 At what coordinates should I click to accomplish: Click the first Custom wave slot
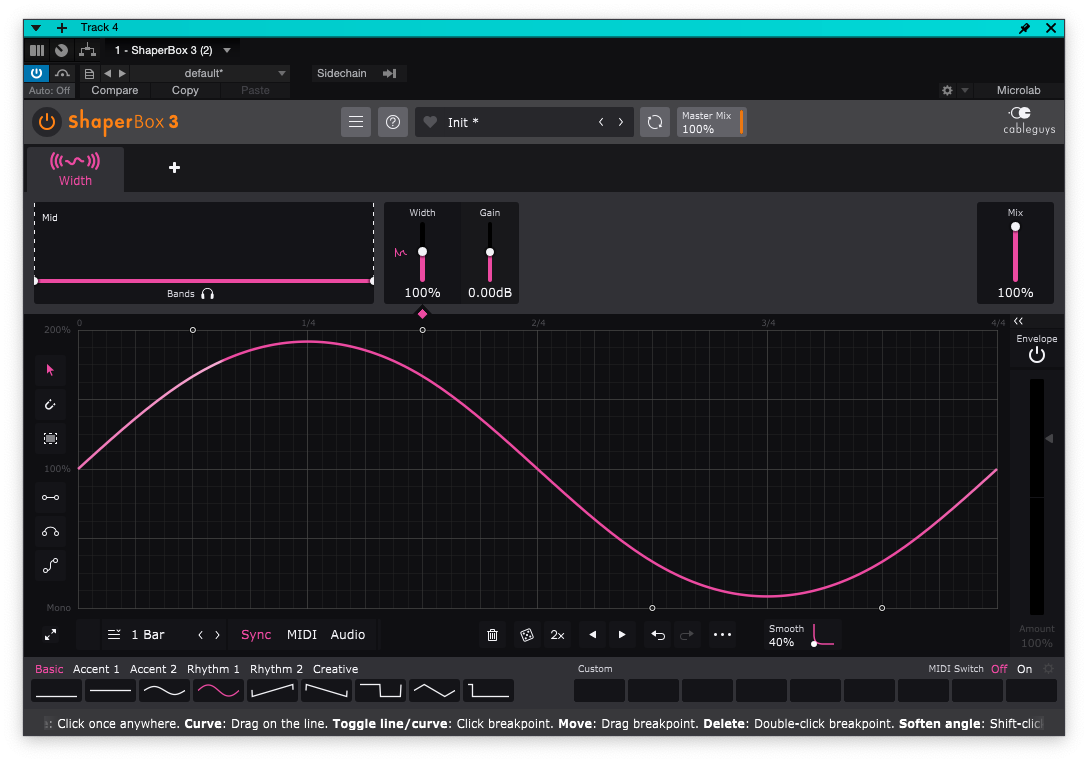coord(600,691)
